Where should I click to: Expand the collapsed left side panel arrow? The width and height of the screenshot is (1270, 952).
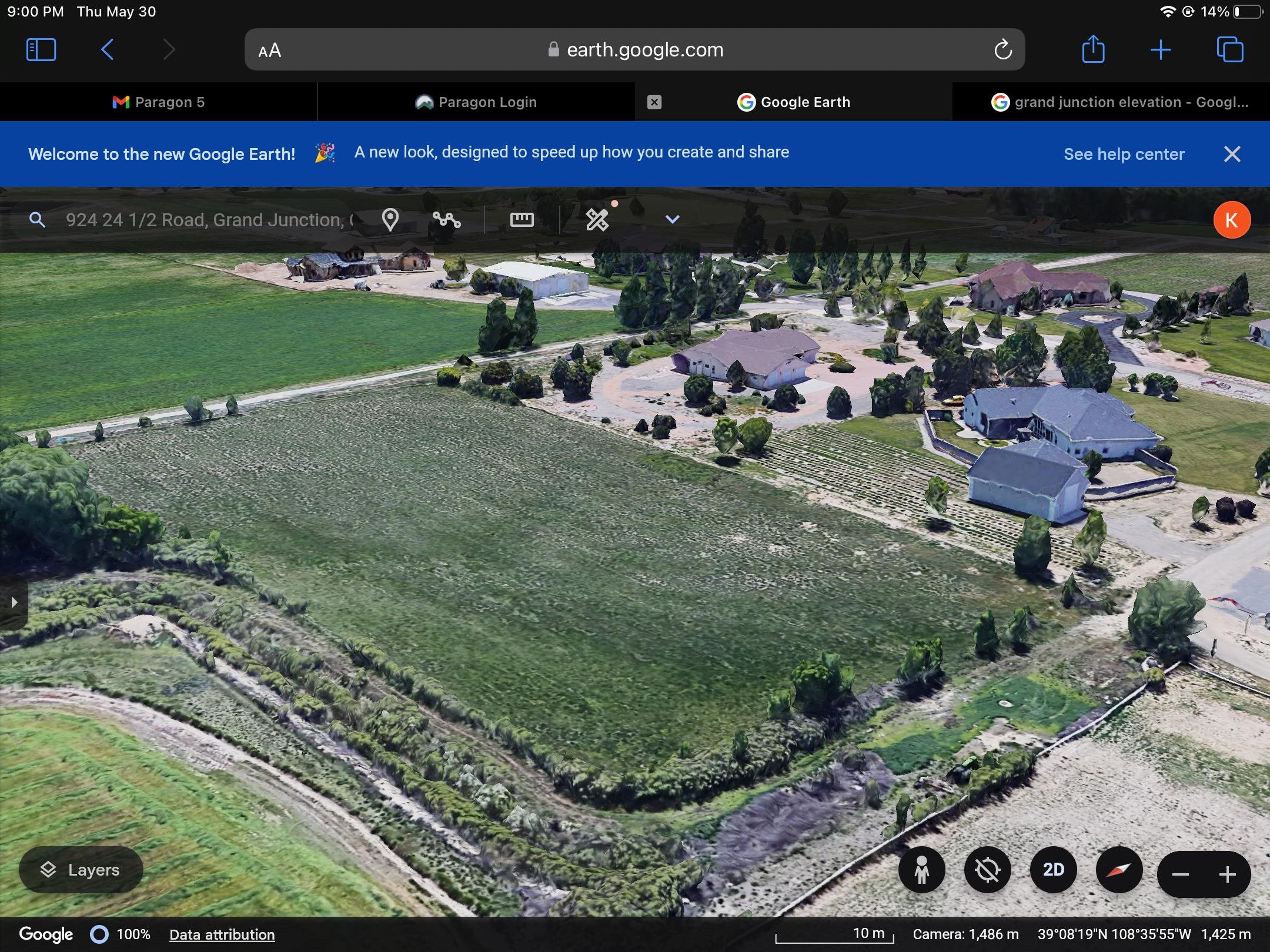pyautogui.click(x=14, y=602)
